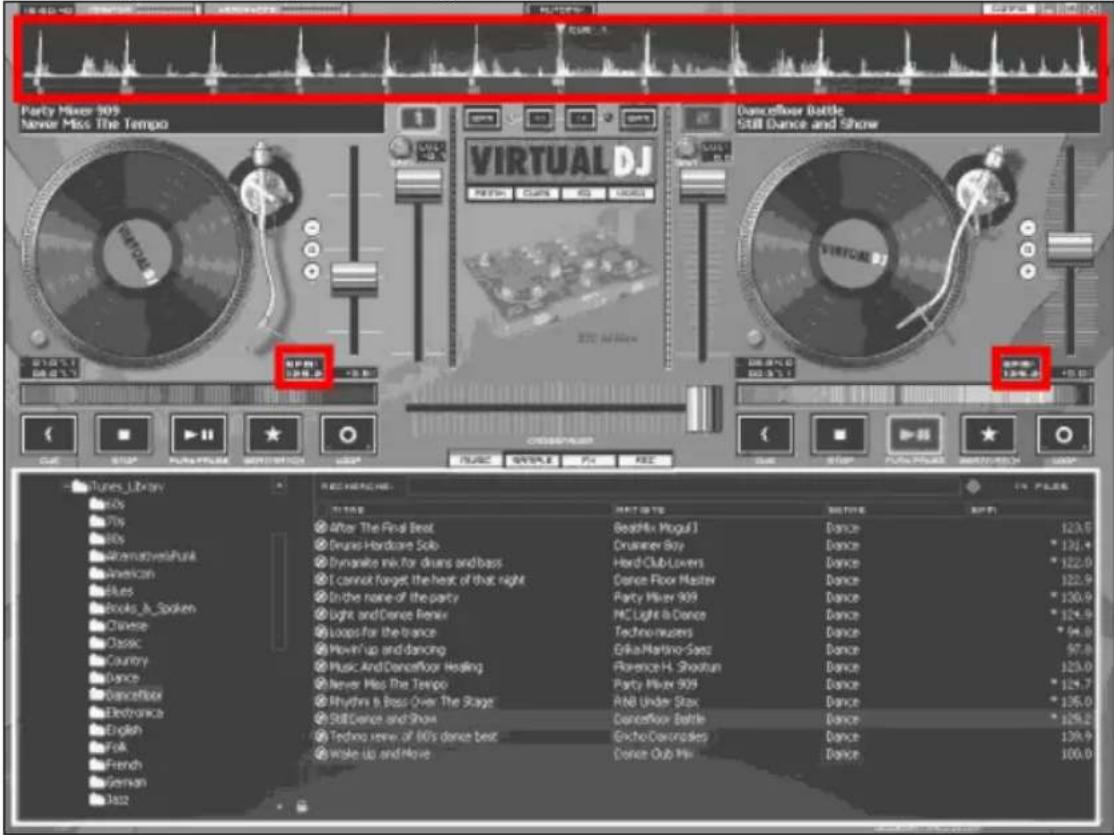This screenshot has width=1114, height=835.
Task: Open the Electronica folder
Action: click(126, 713)
